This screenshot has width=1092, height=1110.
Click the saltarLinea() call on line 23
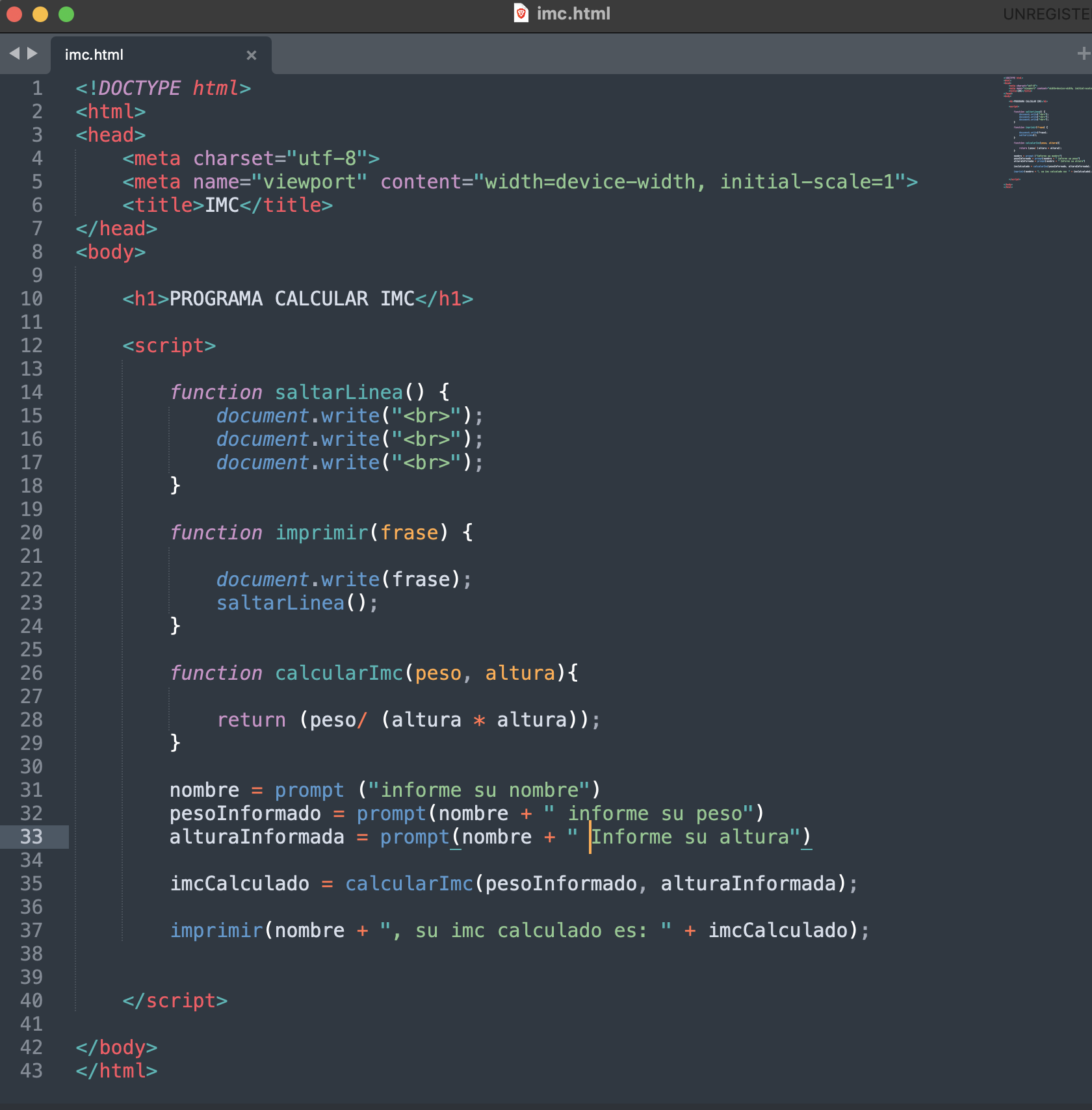[297, 603]
